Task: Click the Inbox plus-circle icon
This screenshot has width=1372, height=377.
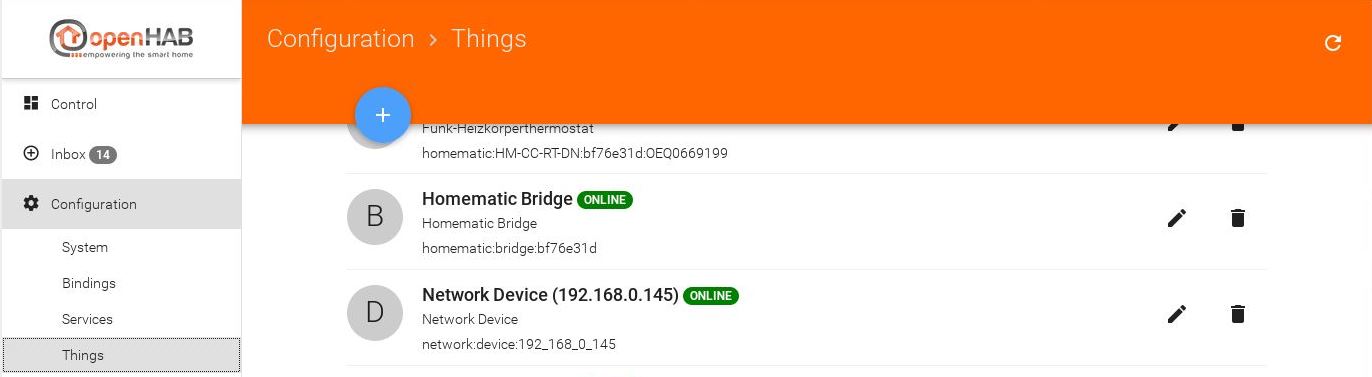Action: pyautogui.click(x=31, y=154)
